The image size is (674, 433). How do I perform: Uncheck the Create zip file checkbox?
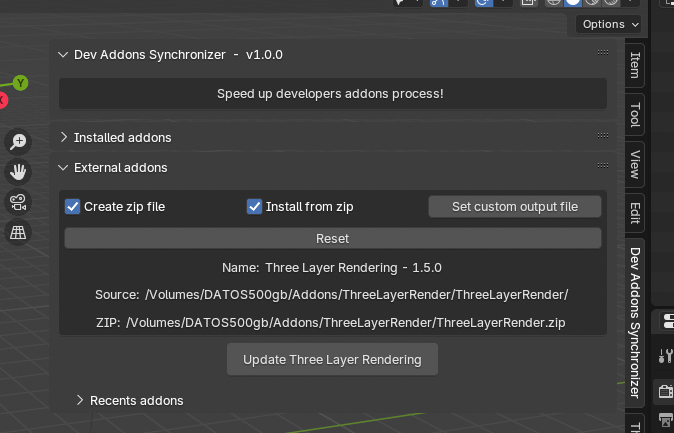(x=73, y=207)
